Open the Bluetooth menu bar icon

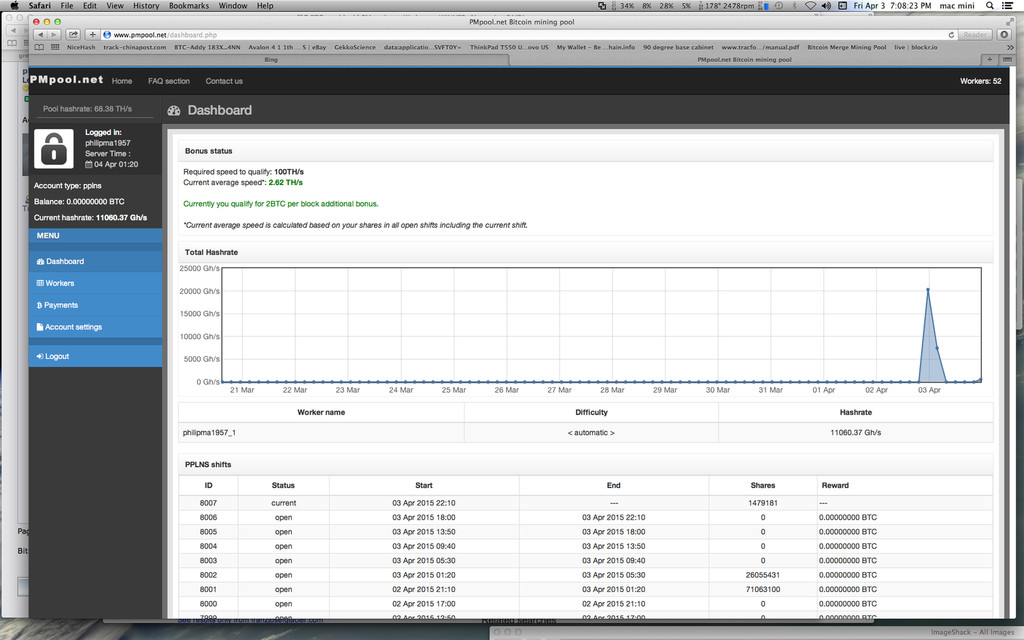coord(794,5)
